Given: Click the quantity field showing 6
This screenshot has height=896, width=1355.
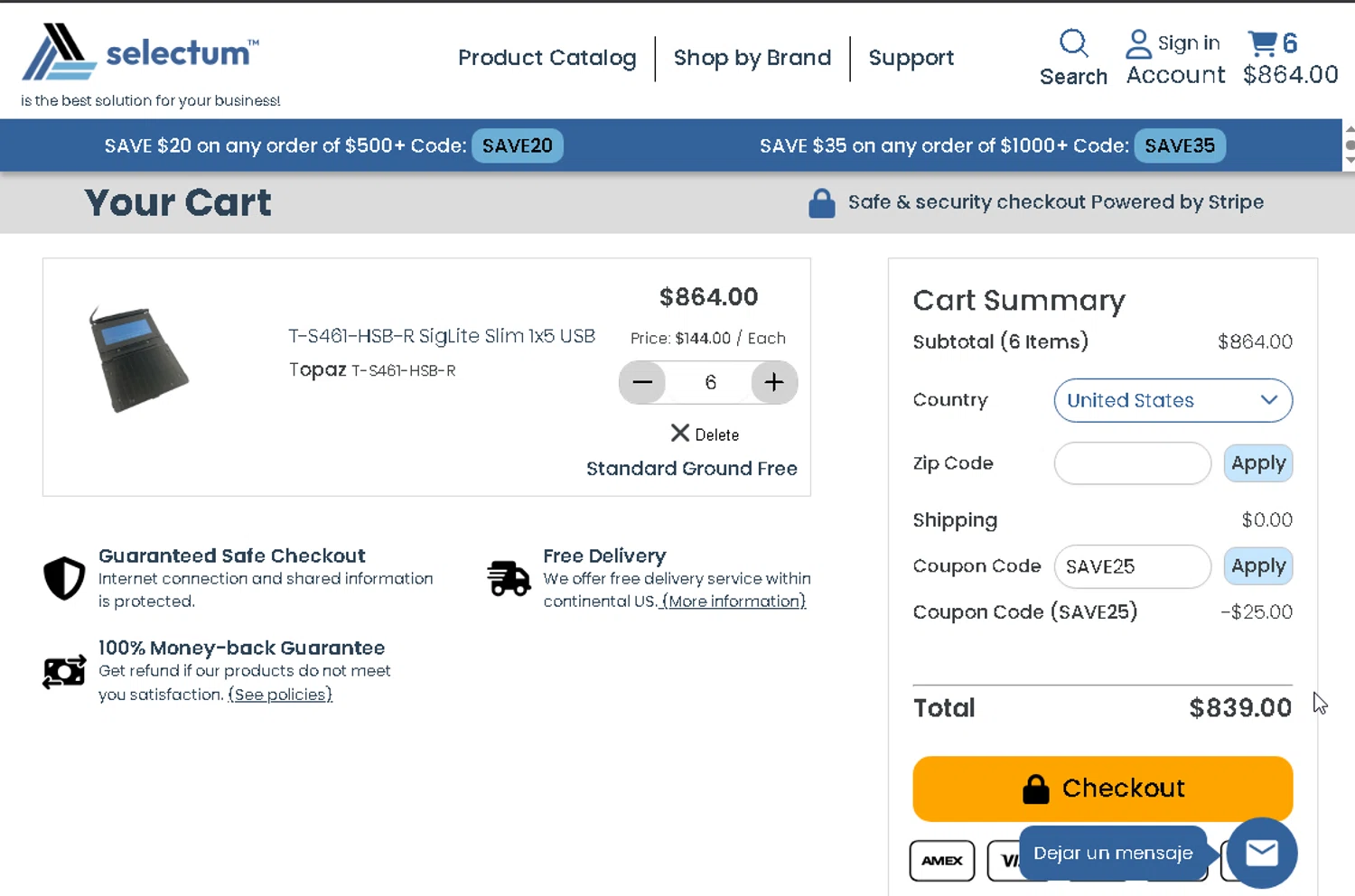Looking at the screenshot, I should click(710, 382).
